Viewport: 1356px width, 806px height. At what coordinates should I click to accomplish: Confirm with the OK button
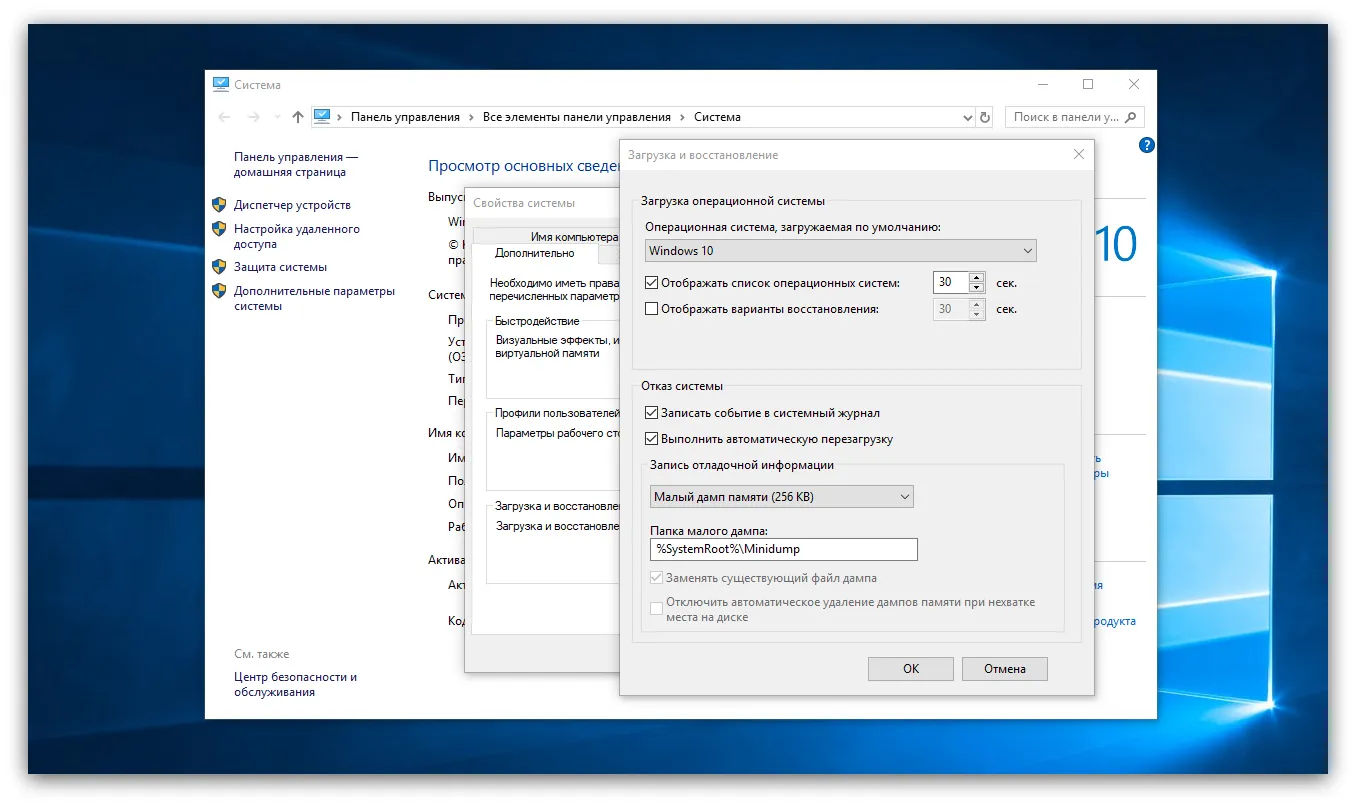(911, 669)
